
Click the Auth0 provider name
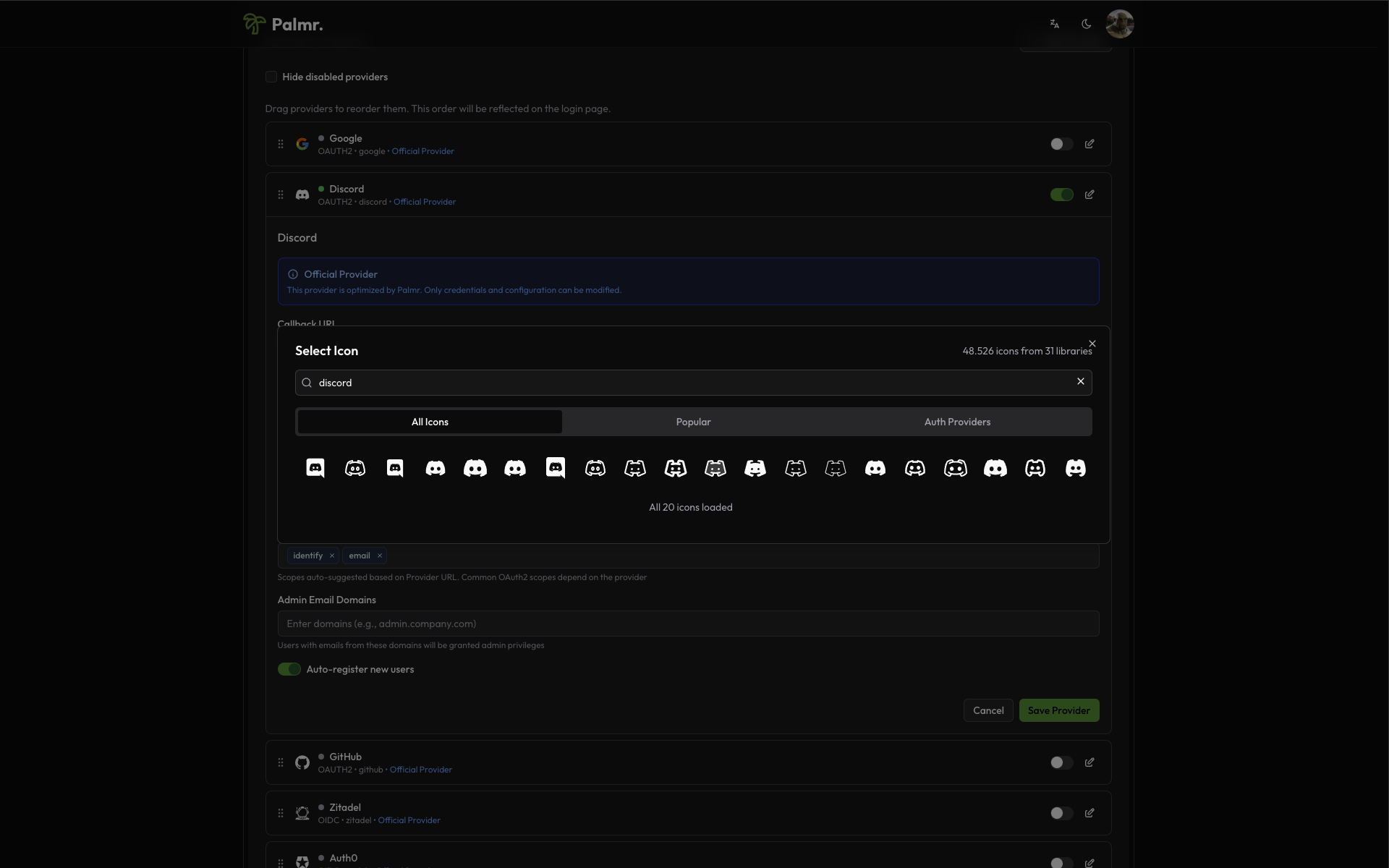point(343,858)
